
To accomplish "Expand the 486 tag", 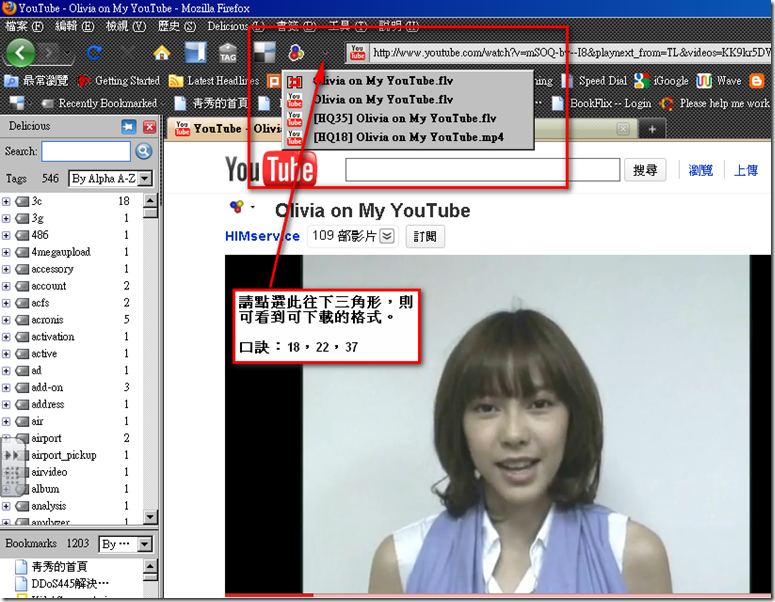I will point(6,235).
